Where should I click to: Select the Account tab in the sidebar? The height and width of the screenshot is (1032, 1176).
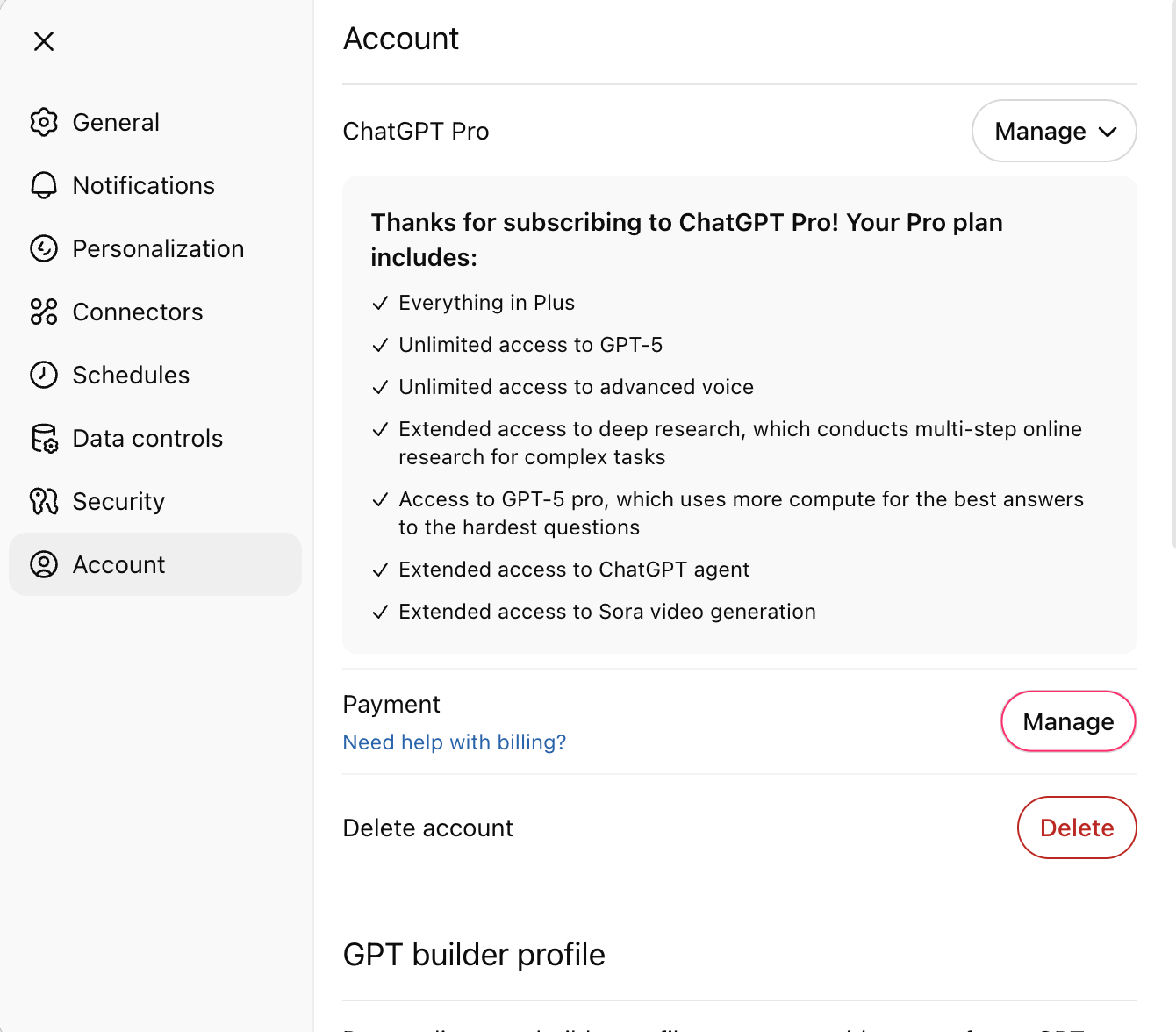pyautogui.click(x=118, y=564)
